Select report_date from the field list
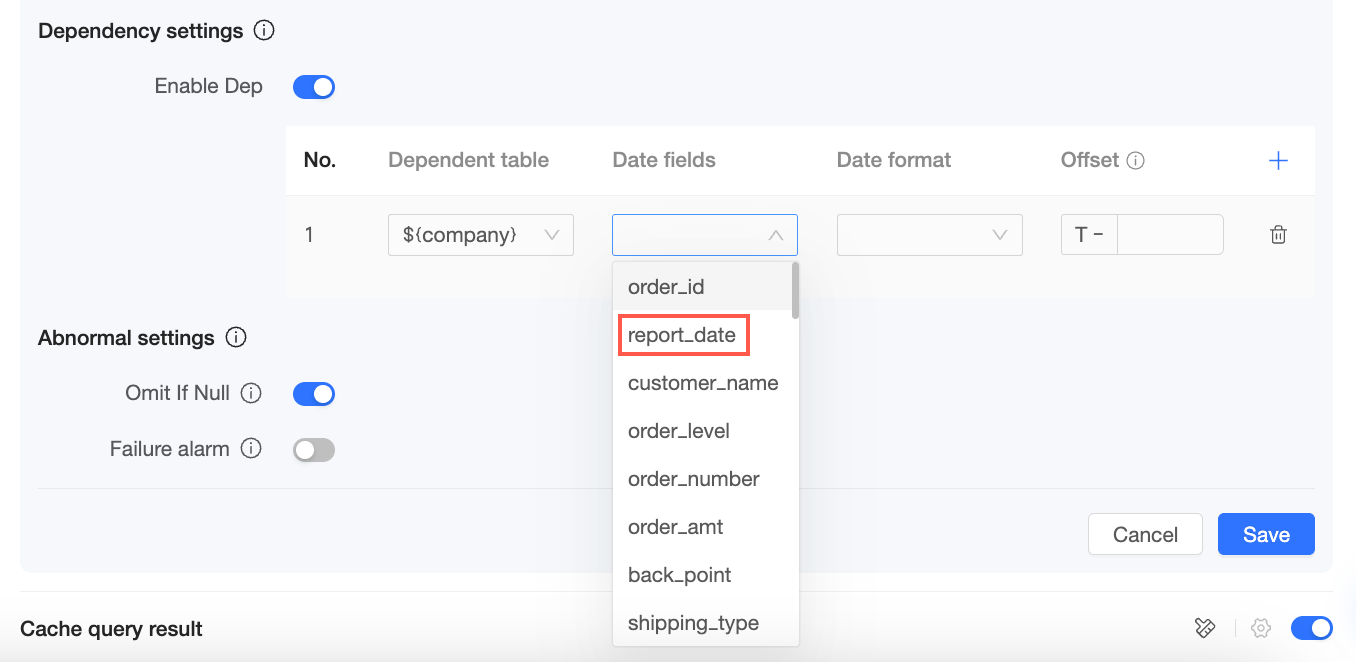 tap(682, 335)
